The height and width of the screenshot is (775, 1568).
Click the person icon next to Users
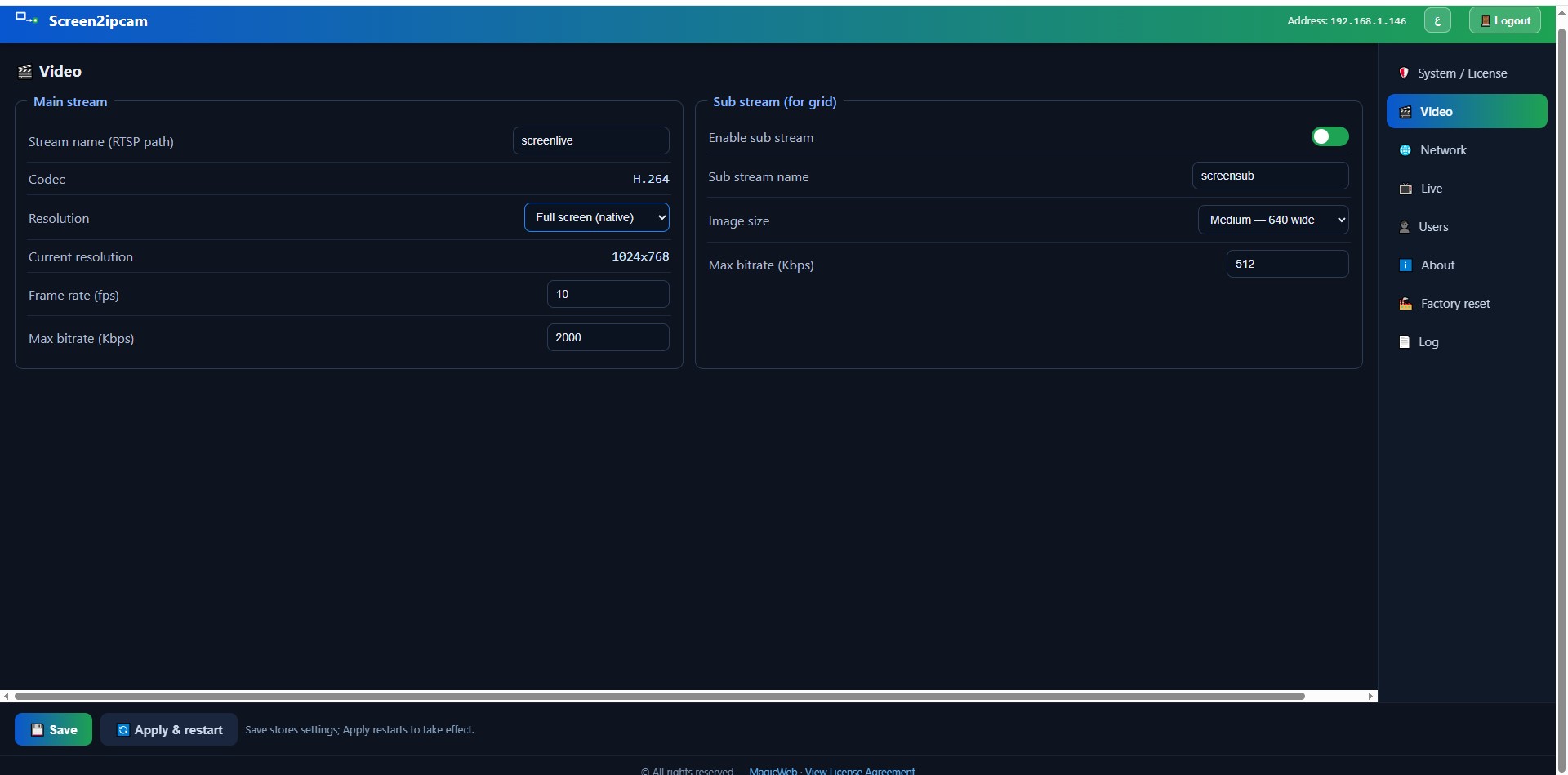pyautogui.click(x=1405, y=227)
